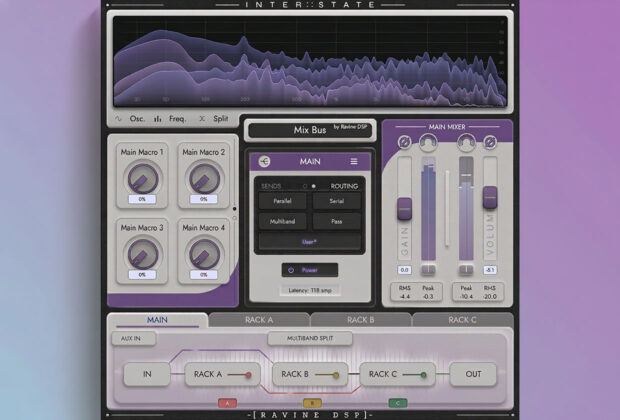Select the Parallel routing preset
Viewport: 620px width, 420px height.
coord(282,201)
